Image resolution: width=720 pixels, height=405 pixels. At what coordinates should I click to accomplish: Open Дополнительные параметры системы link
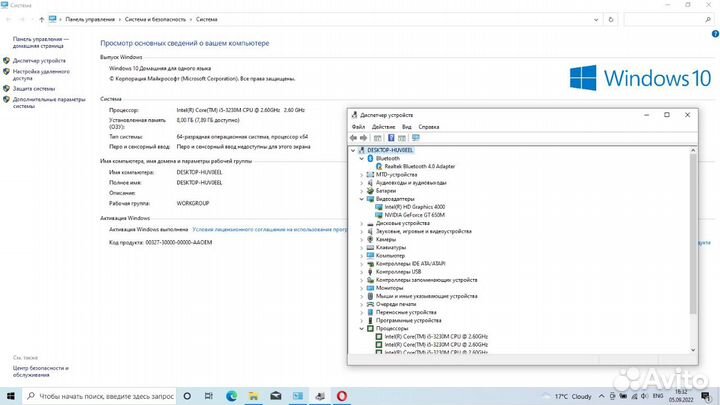pos(49,102)
